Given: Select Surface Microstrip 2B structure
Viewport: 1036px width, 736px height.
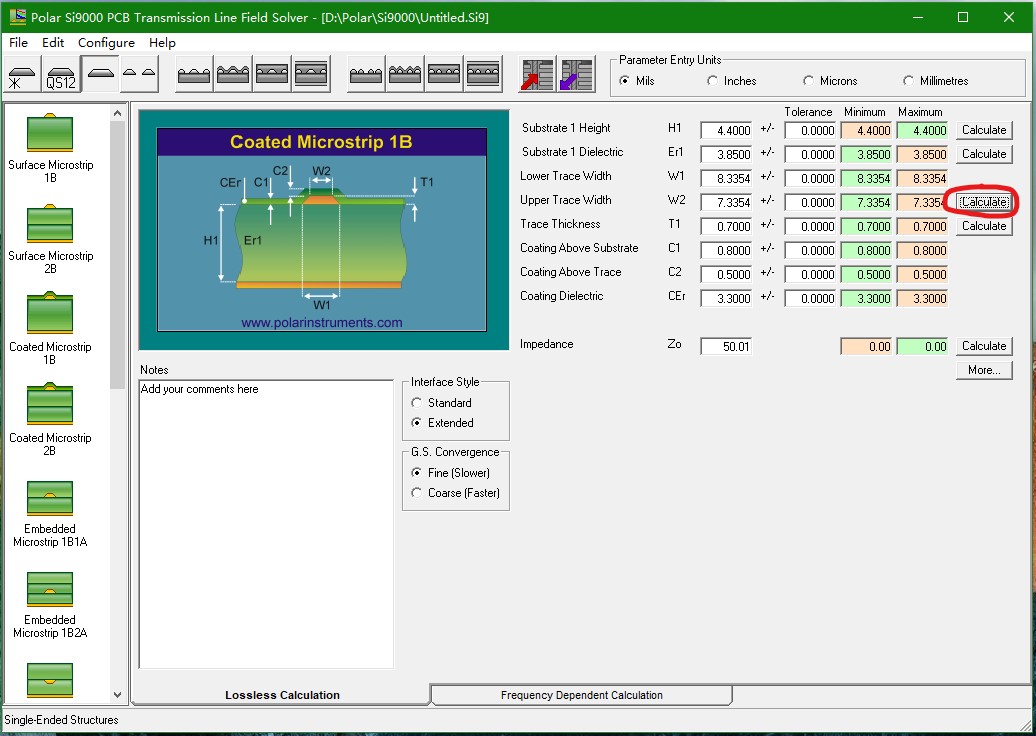Looking at the screenshot, I should [50, 239].
